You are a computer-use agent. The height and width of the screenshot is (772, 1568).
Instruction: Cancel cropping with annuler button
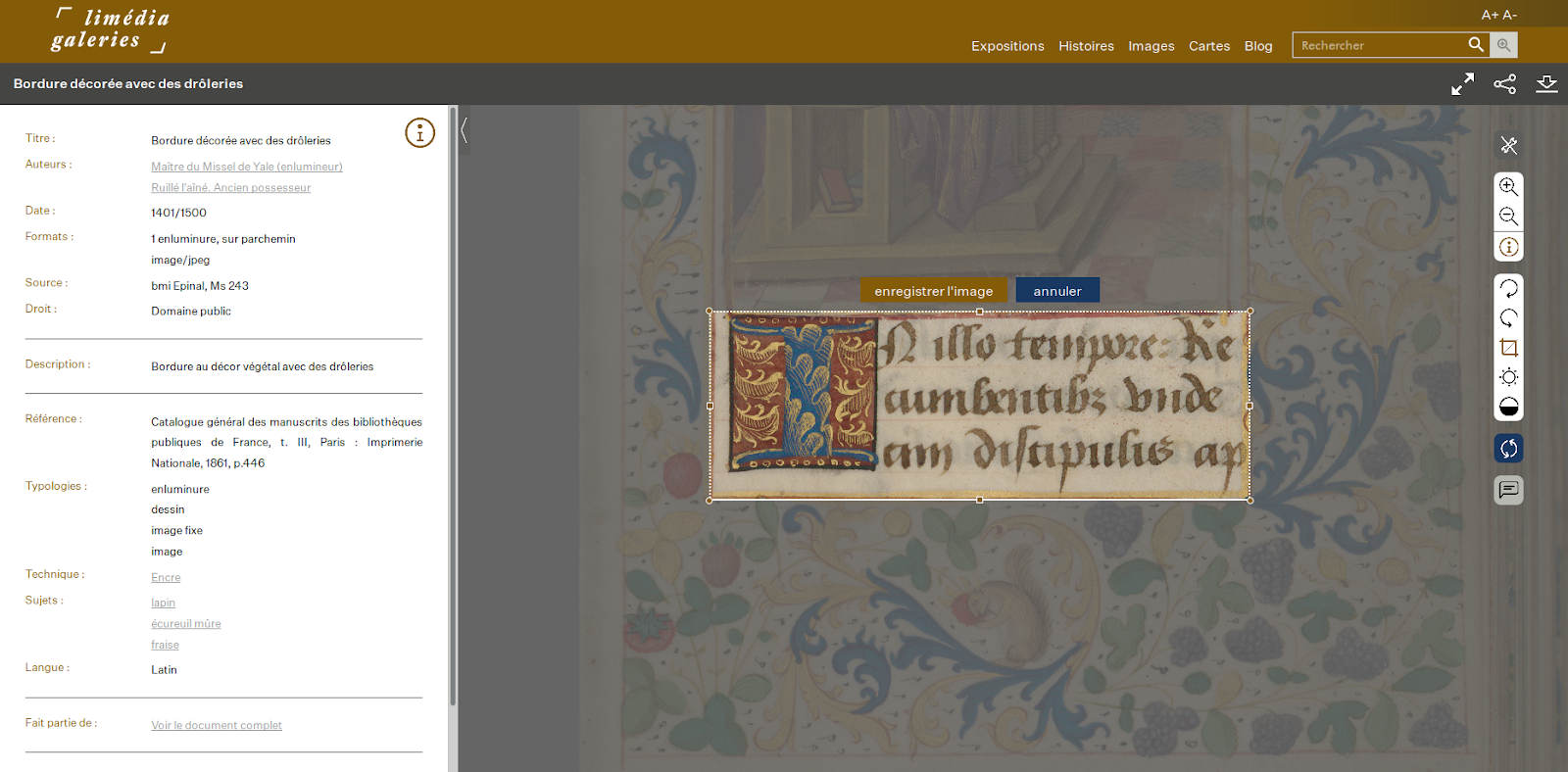pyautogui.click(x=1057, y=290)
